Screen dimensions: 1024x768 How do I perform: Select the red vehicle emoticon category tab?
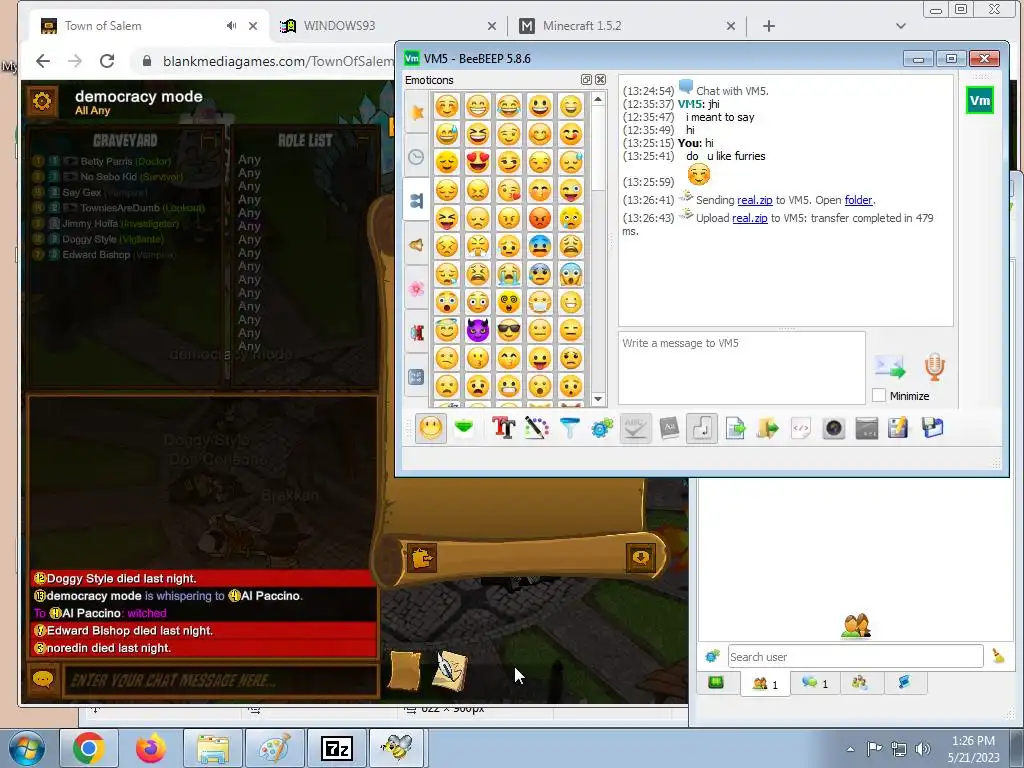tap(417, 332)
